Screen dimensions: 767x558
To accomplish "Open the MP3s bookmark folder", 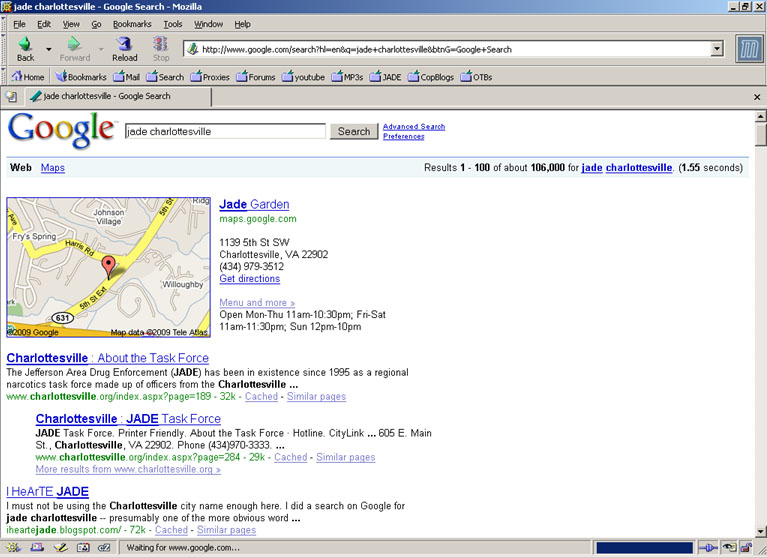I will pyautogui.click(x=347, y=77).
